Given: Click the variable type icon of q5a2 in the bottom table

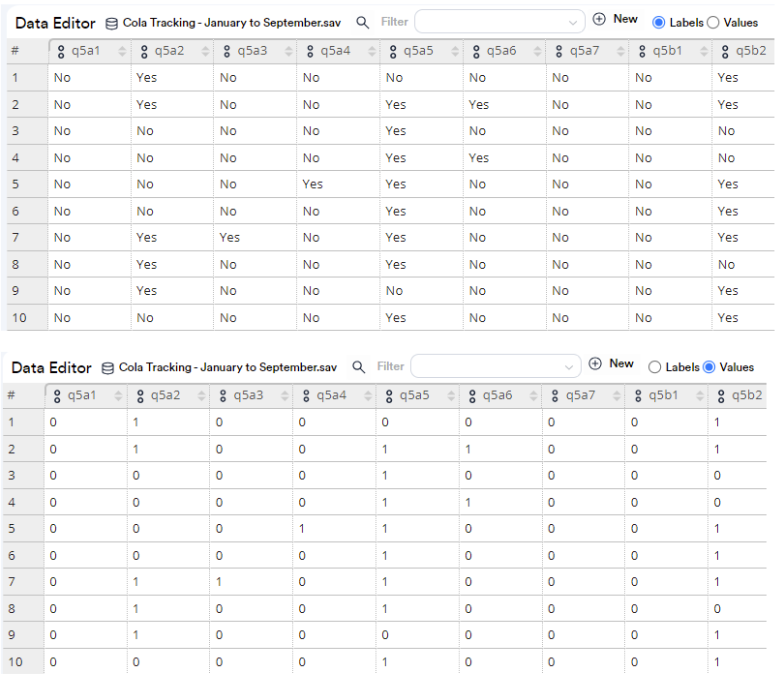Looking at the screenshot, I should tap(140, 396).
